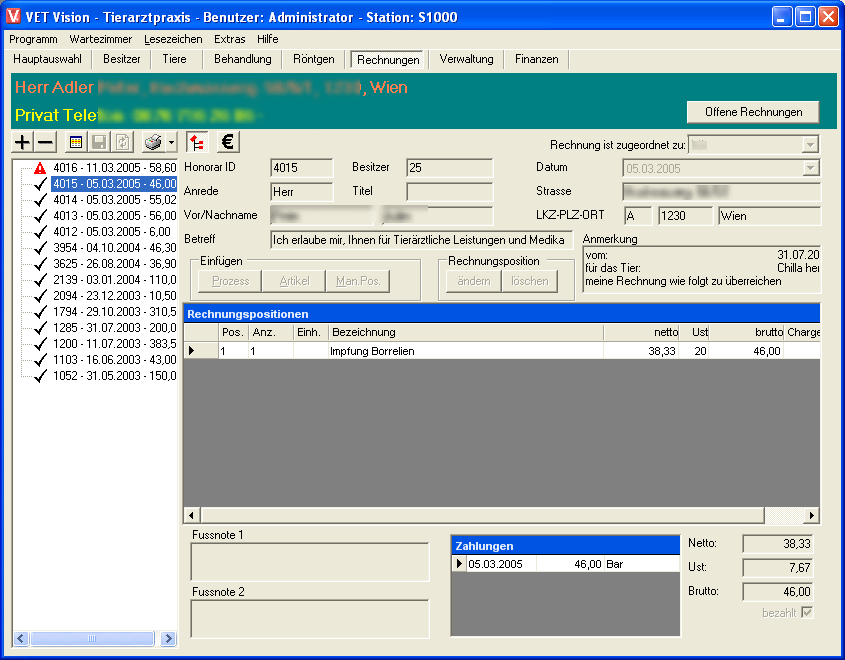This screenshot has width=845, height=660.
Task: Remove the invoice with the minus icon
Action: [46, 142]
